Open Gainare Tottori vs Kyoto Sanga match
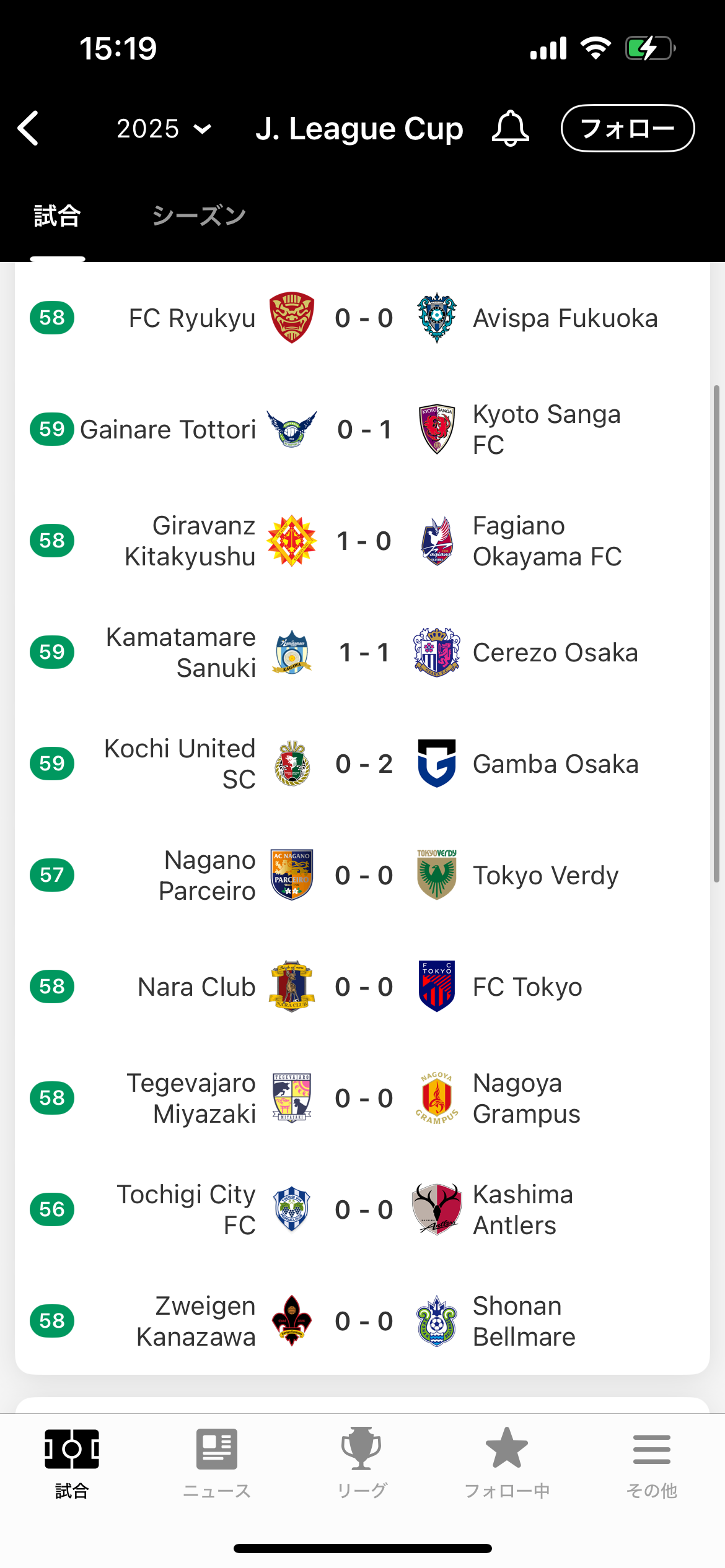 (x=362, y=429)
